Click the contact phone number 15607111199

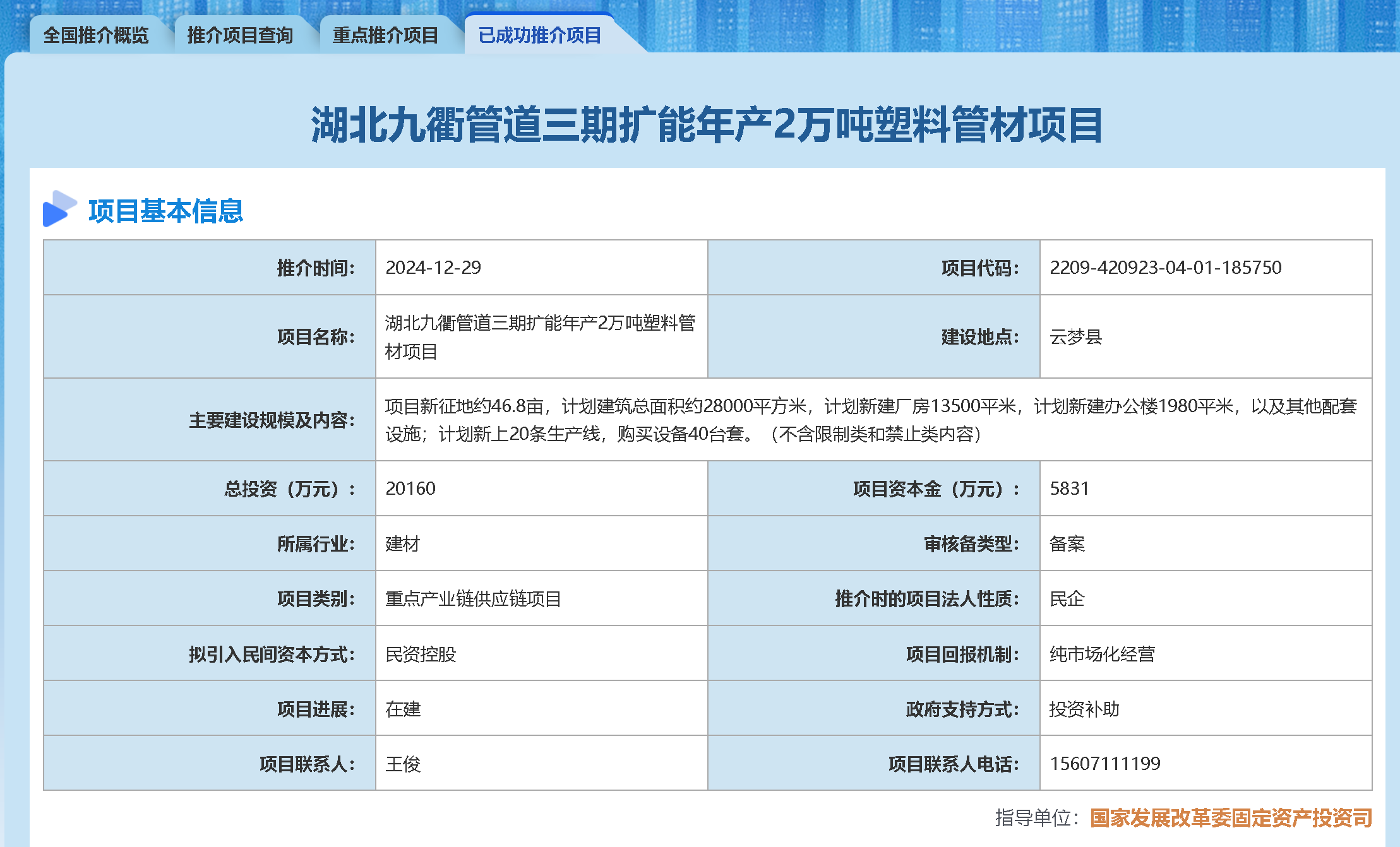pyautogui.click(x=1105, y=764)
